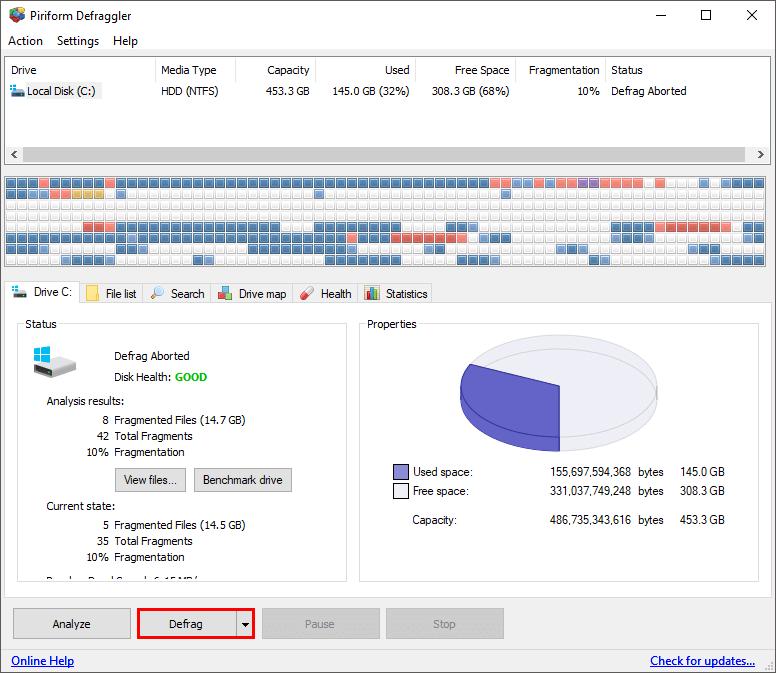The height and width of the screenshot is (673, 776).
Task: Expand the Defrag dropdown arrow
Action: coord(245,624)
